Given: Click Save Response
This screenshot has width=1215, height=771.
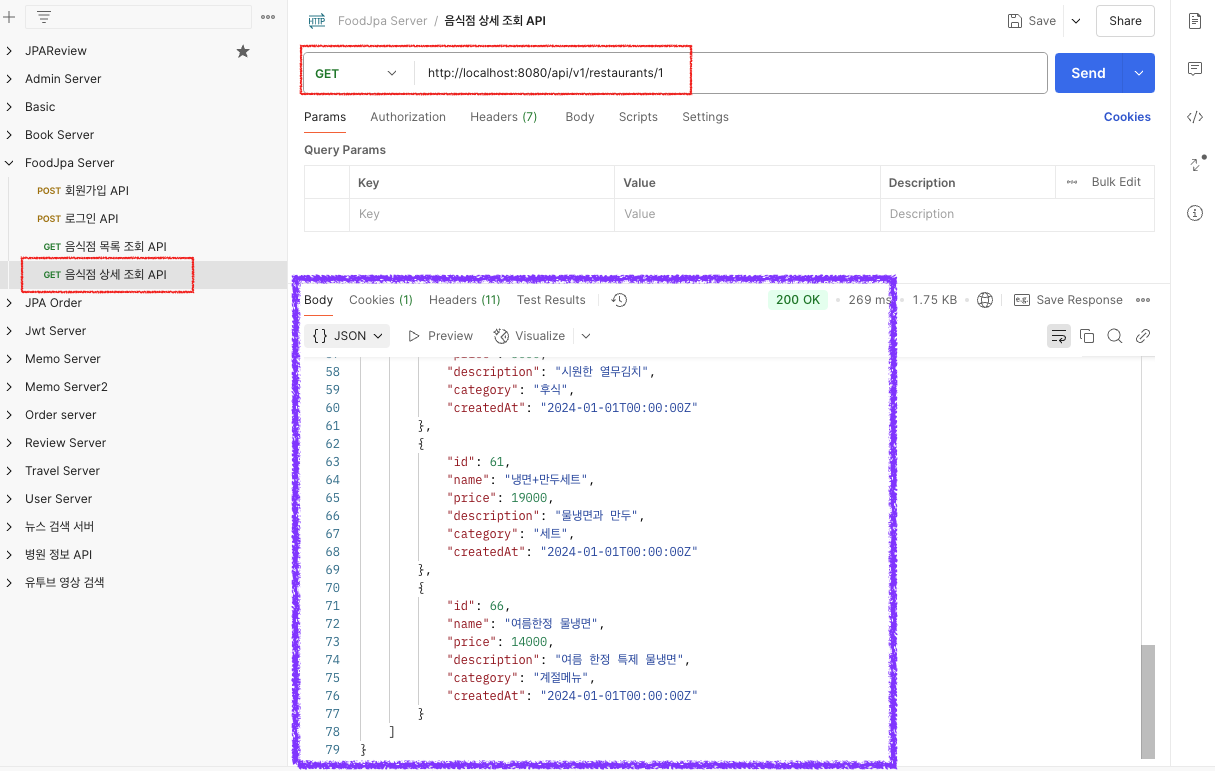Looking at the screenshot, I should point(1069,300).
